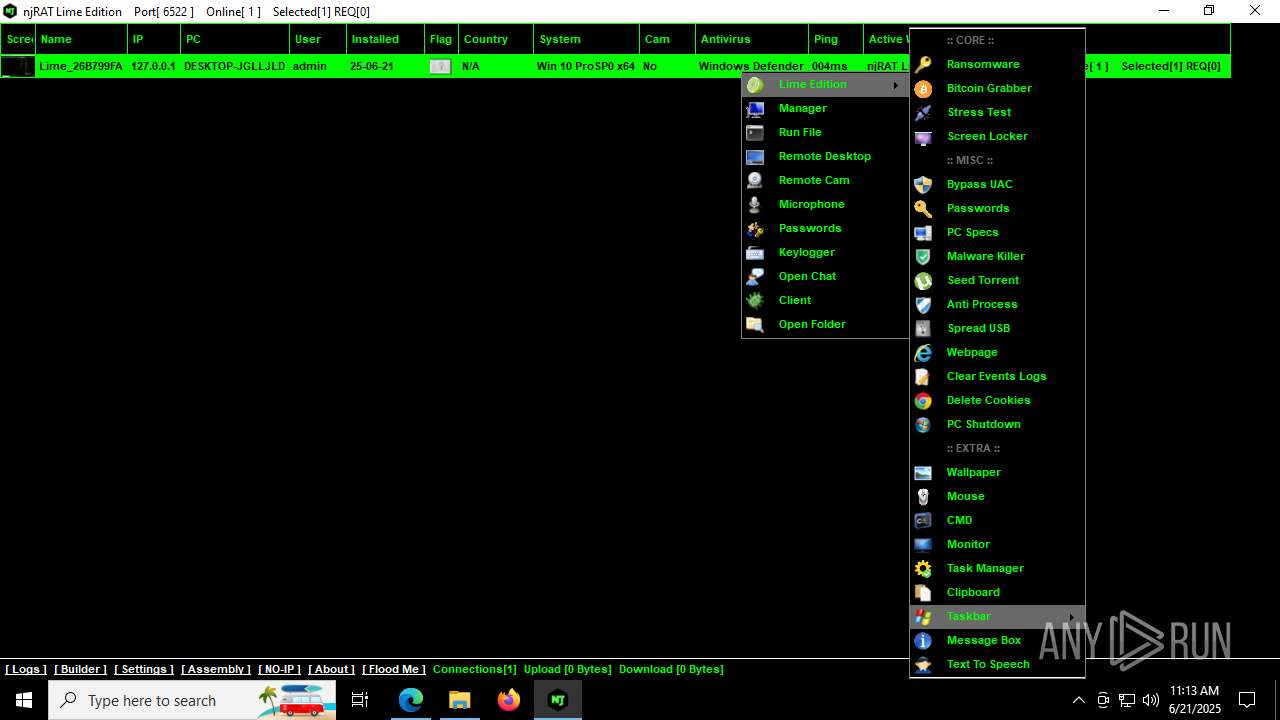Click the Clipboard icon

(x=923, y=592)
